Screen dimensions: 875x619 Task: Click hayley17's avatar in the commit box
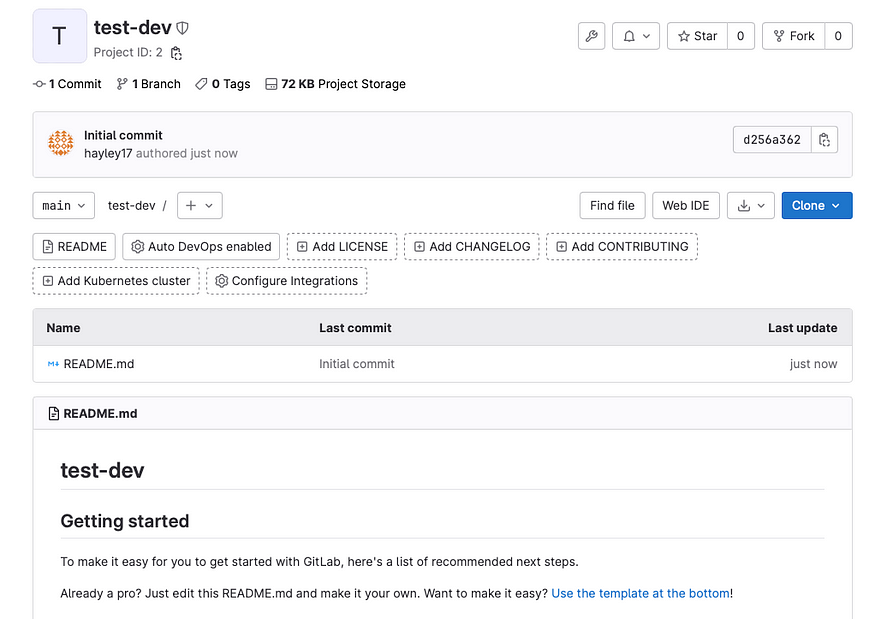point(61,143)
